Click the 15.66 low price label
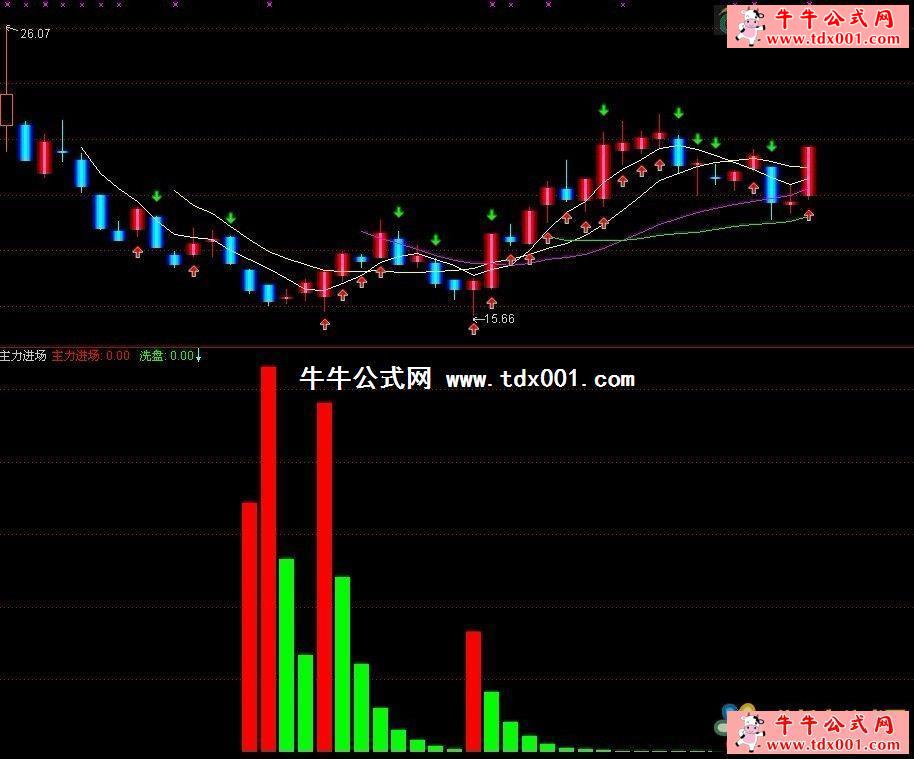 [x=498, y=319]
